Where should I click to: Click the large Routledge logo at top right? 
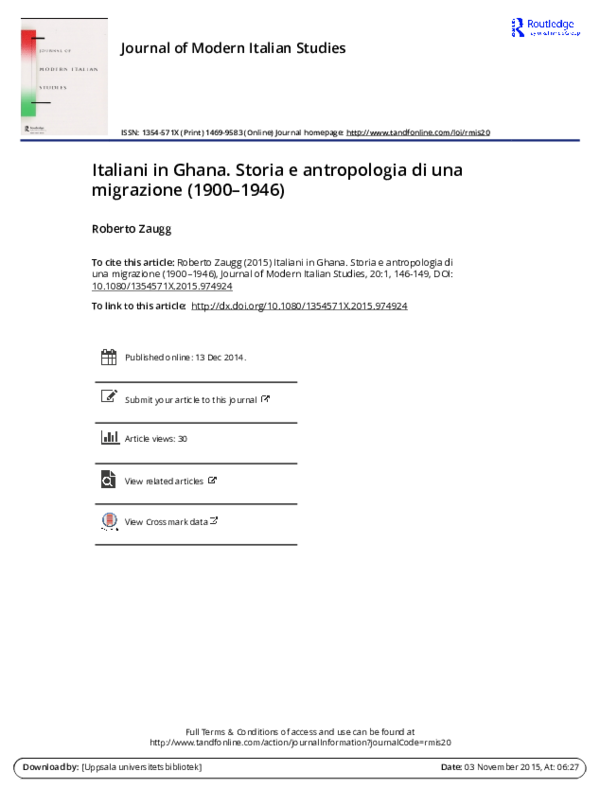coord(545,25)
